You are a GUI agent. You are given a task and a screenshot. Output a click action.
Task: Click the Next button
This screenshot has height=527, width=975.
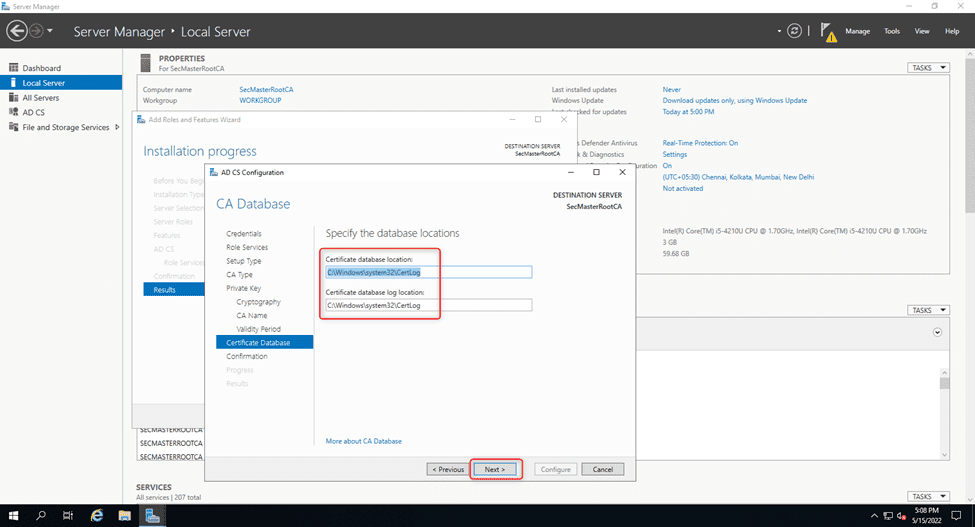pyautogui.click(x=495, y=469)
